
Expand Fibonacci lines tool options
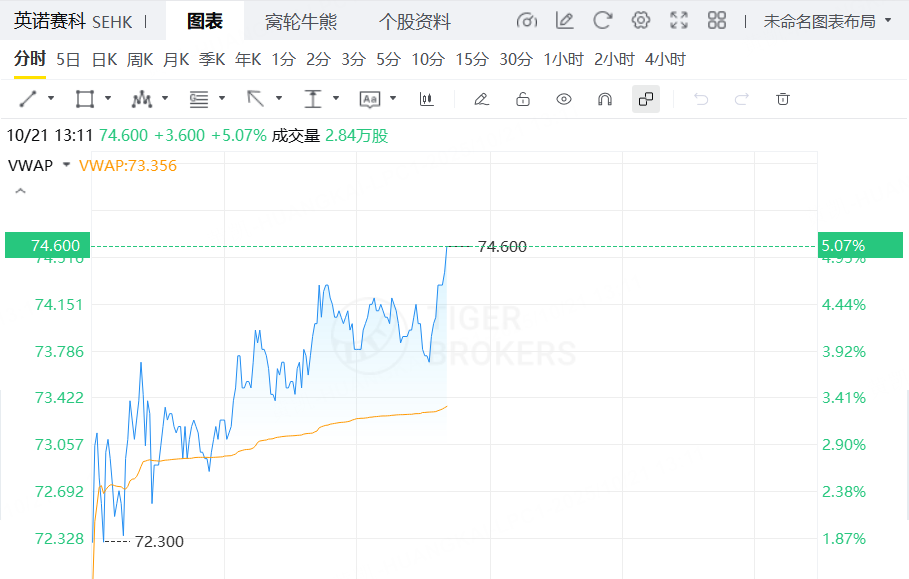click(x=221, y=99)
